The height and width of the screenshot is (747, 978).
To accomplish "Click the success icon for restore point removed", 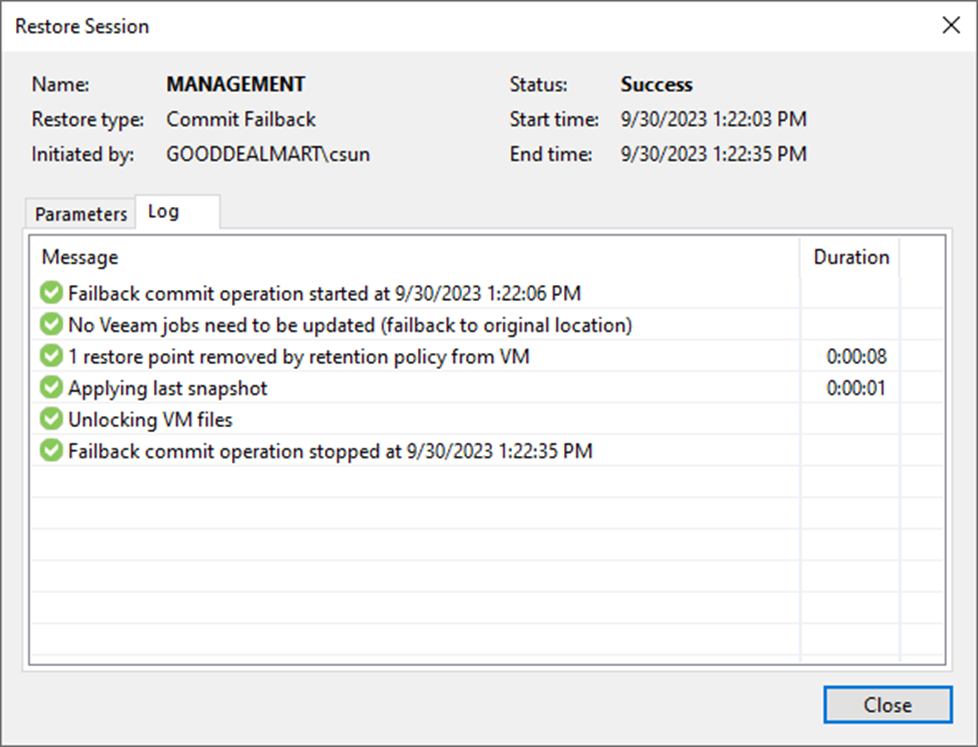I will pyautogui.click(x=51, y=356).
